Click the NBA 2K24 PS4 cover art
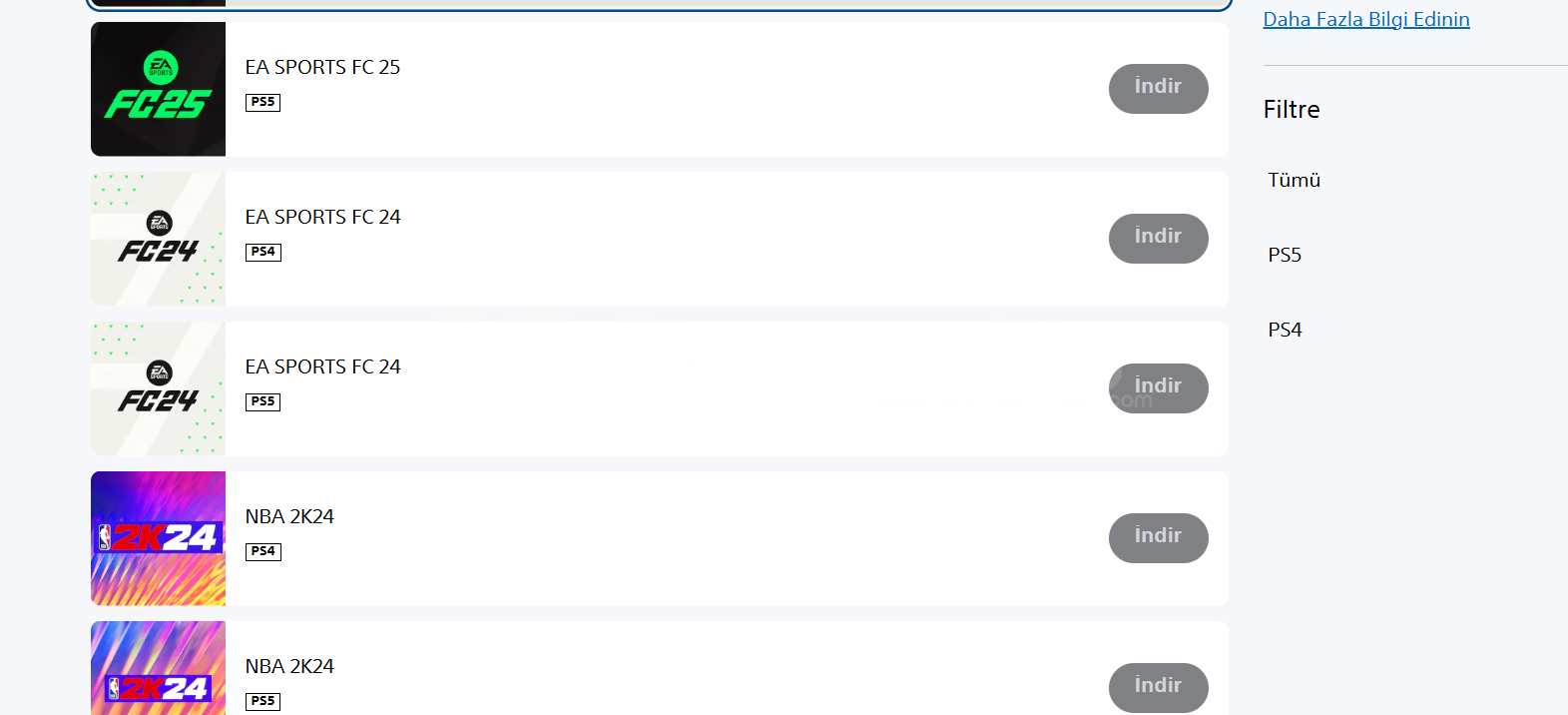Viewport: 1568px width, 715px height. pos(158,538)
